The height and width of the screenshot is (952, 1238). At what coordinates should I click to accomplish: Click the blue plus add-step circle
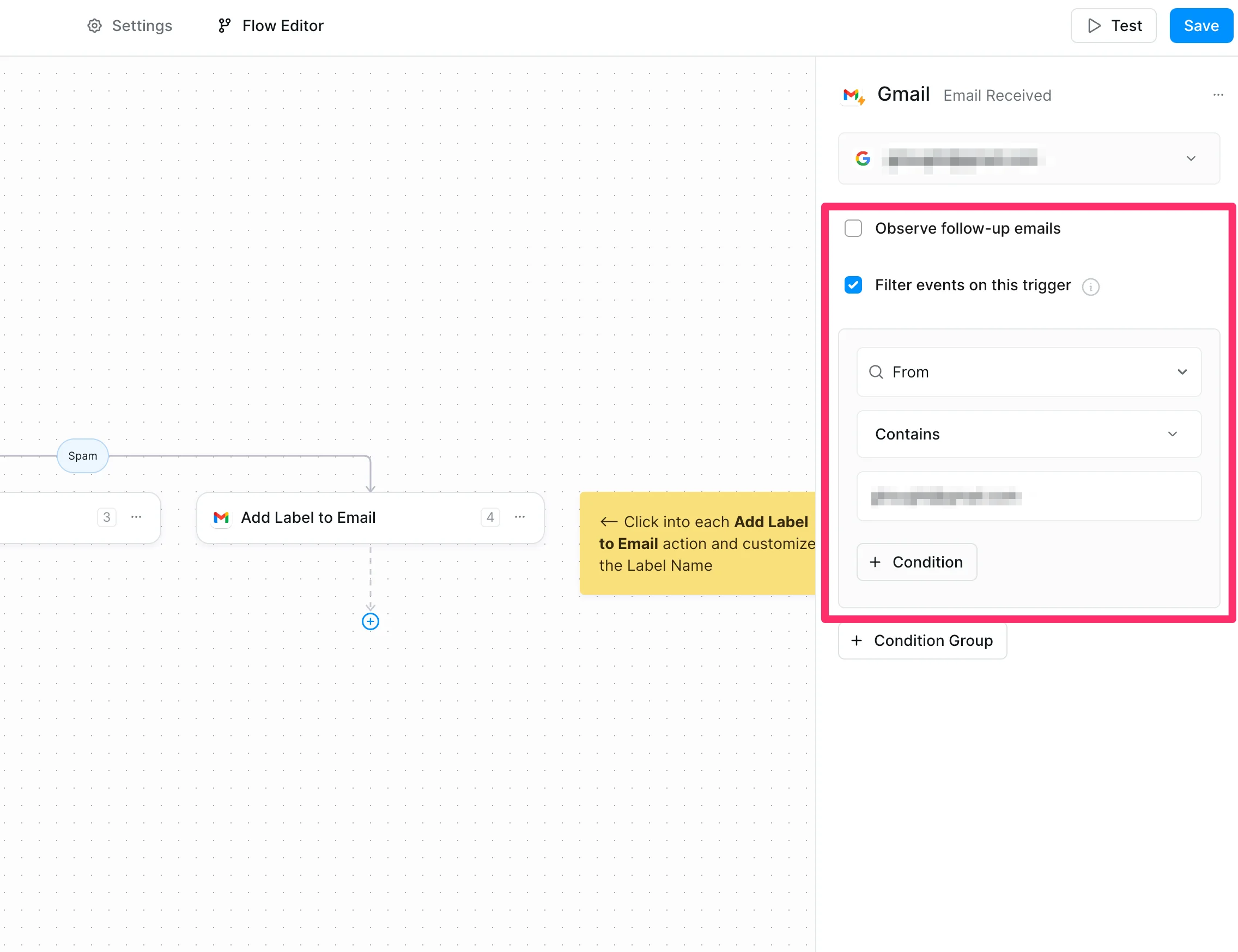coord(370,621)
